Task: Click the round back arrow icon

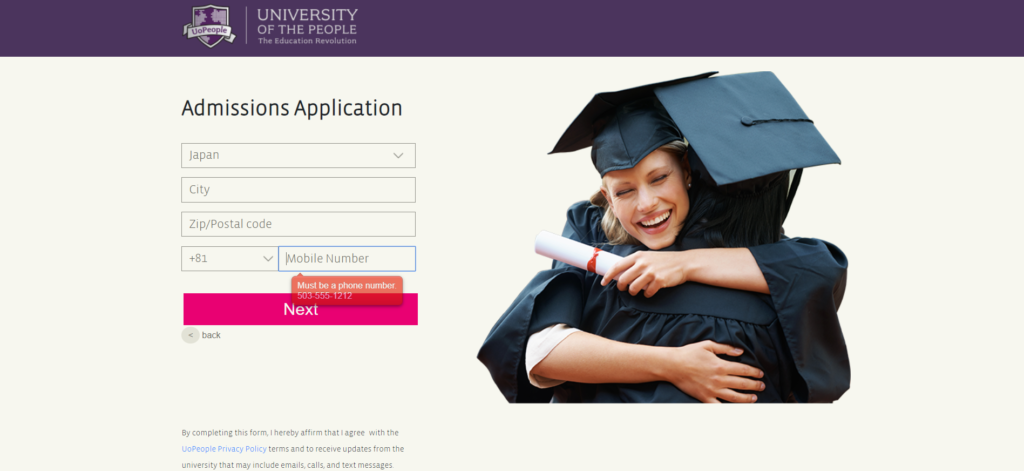Action: (x=190, y=335)
